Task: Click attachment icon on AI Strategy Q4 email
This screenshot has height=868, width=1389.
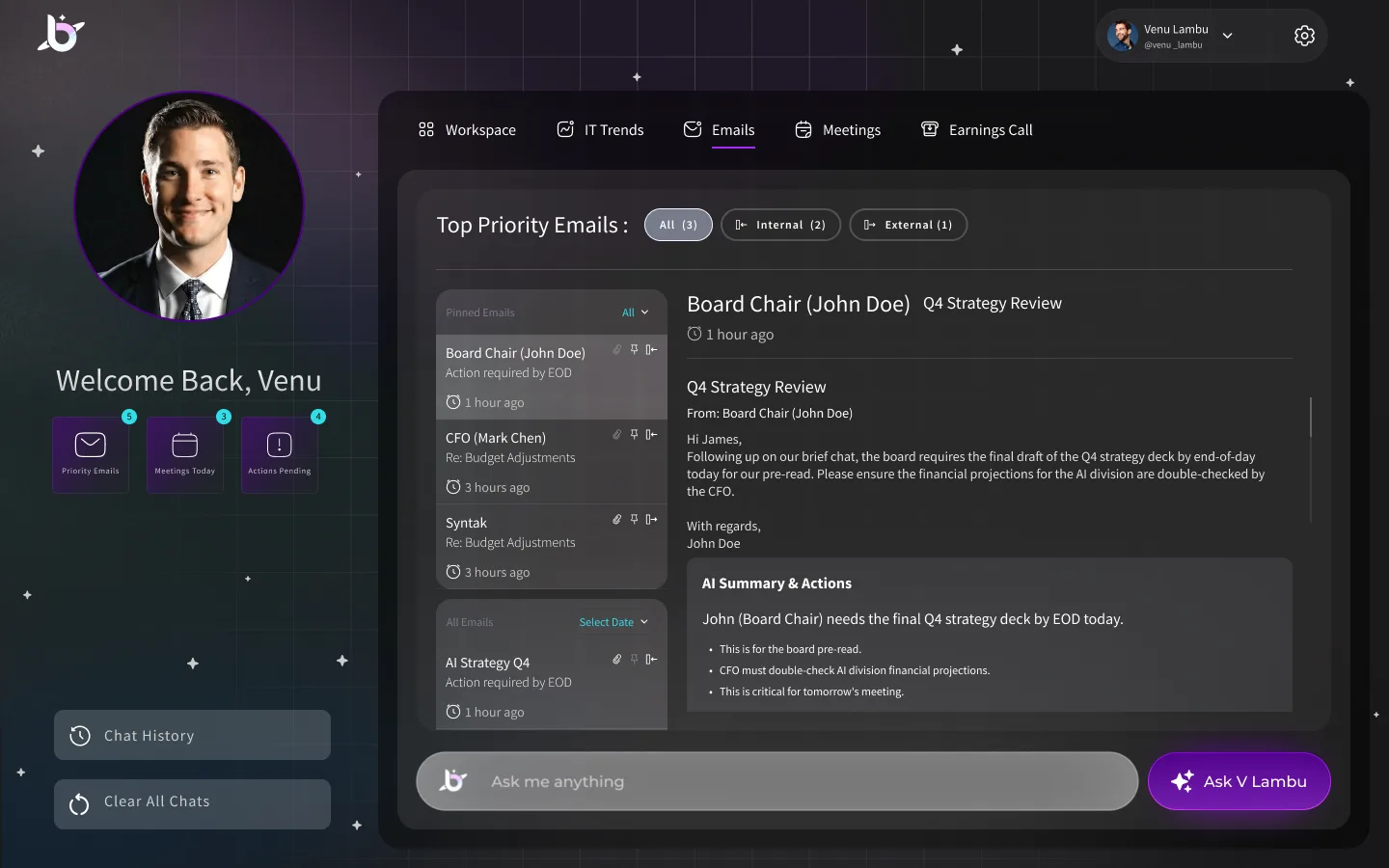Action: [x=616, y=659]
